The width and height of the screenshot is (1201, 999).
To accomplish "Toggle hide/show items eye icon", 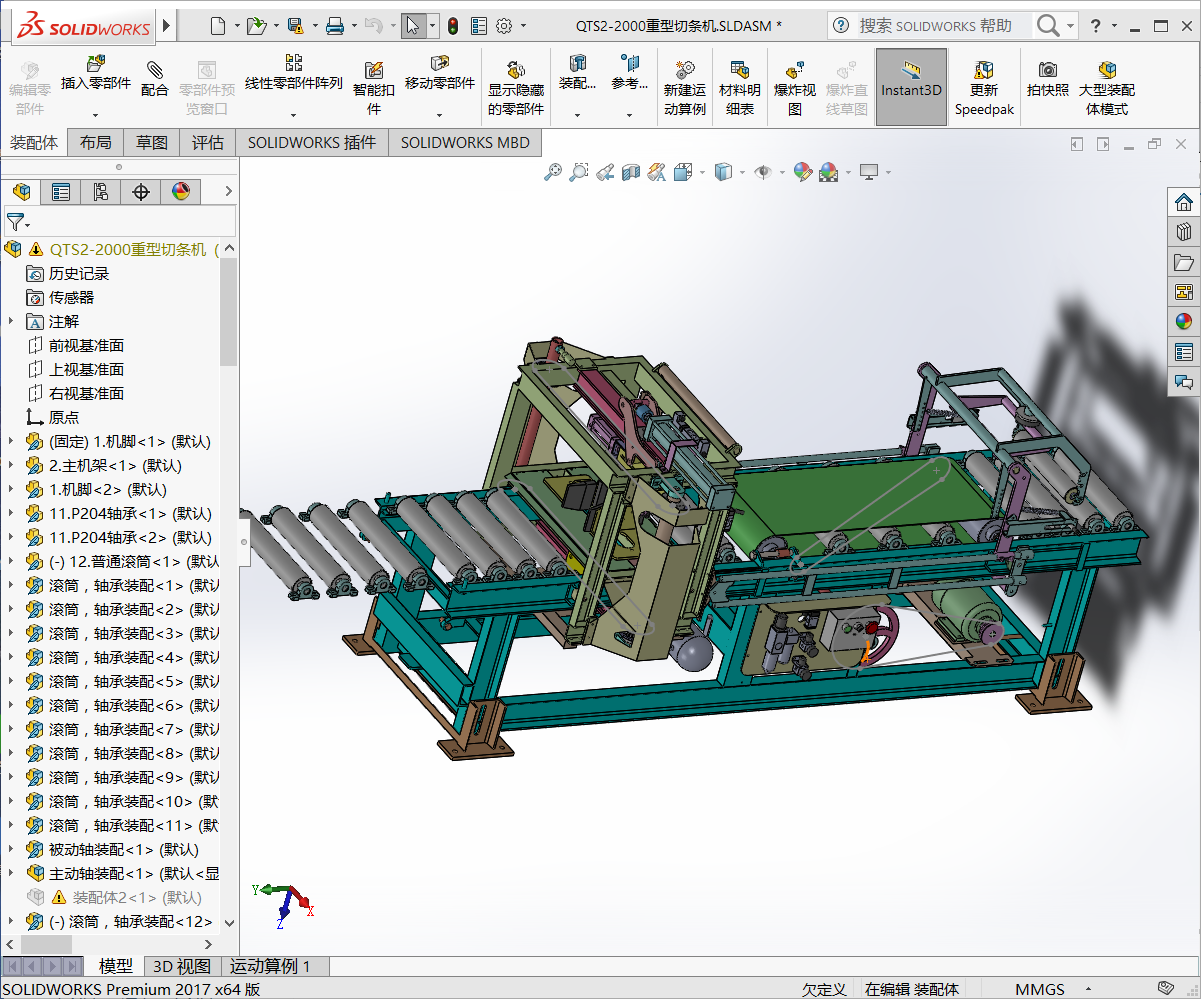I will (763, 173).
